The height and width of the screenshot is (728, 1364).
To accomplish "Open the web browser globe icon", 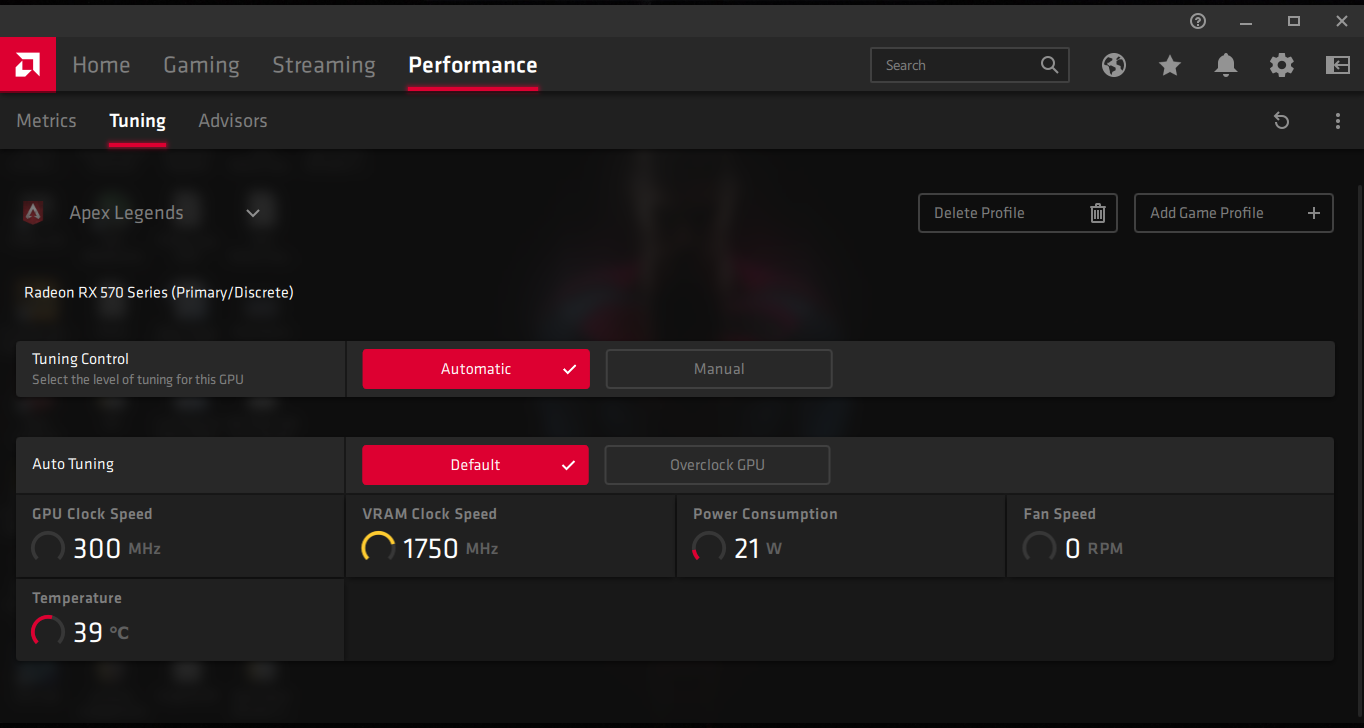I will coord(1114,65).
